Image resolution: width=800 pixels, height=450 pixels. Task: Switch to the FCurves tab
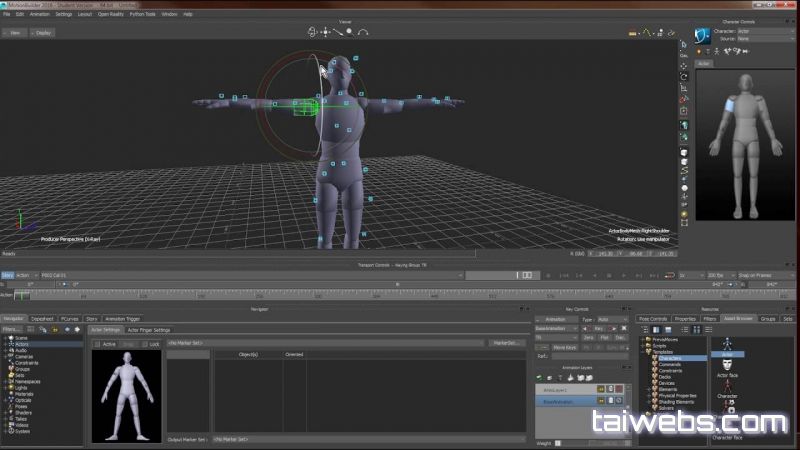(69, 318)
